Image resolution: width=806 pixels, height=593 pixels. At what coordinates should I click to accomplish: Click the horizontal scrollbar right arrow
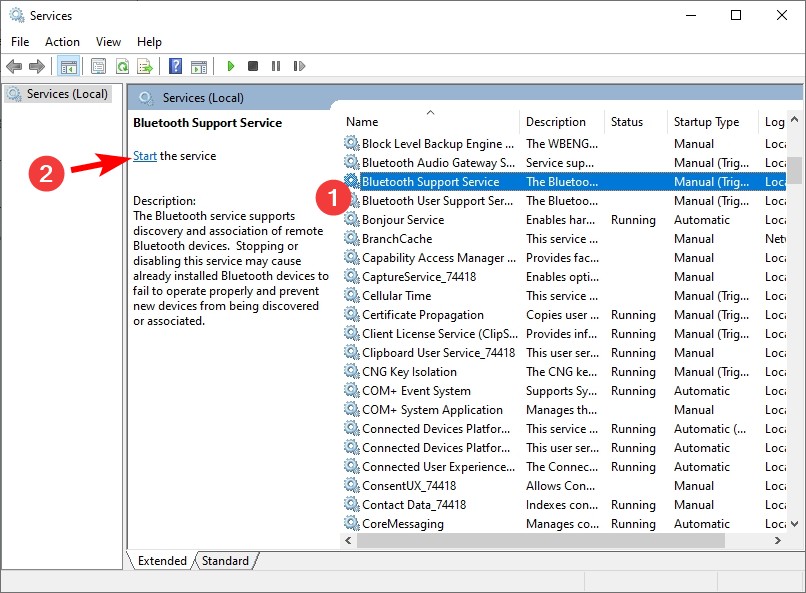pos(778,540)
